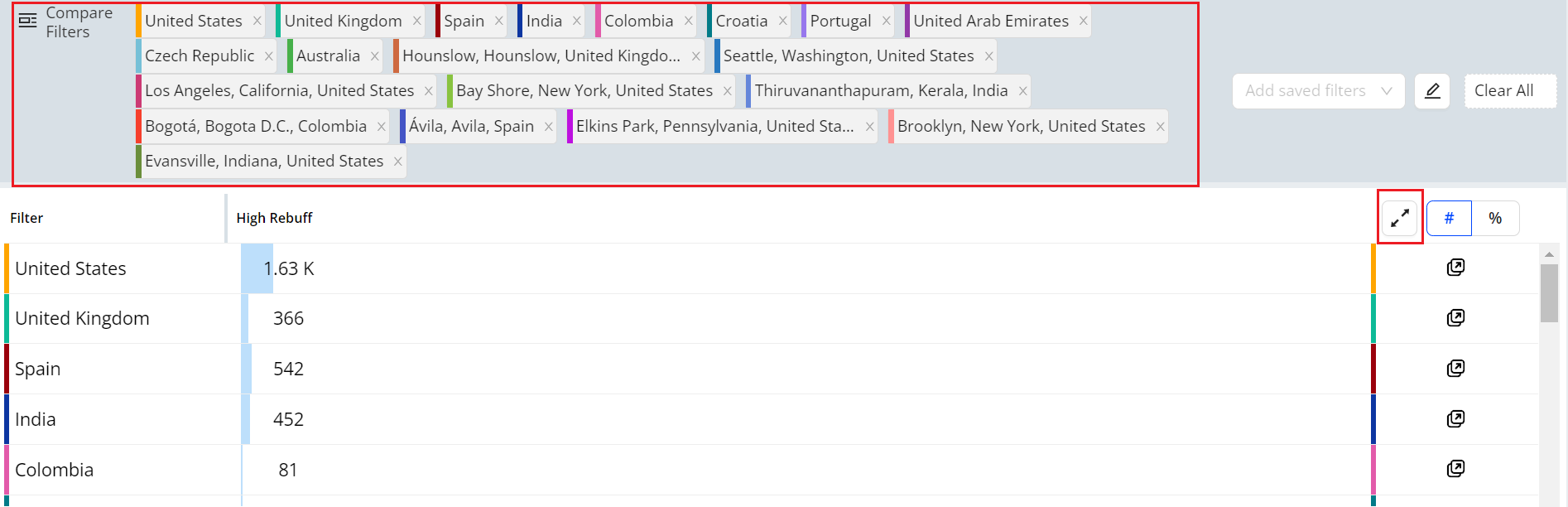Click the Croatia filter chip label
The image size is (1568, 507).
742,22
